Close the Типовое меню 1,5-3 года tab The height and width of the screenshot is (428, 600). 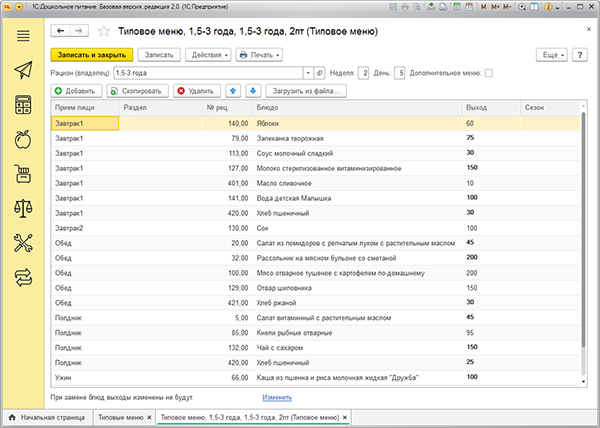click(345, 417)
